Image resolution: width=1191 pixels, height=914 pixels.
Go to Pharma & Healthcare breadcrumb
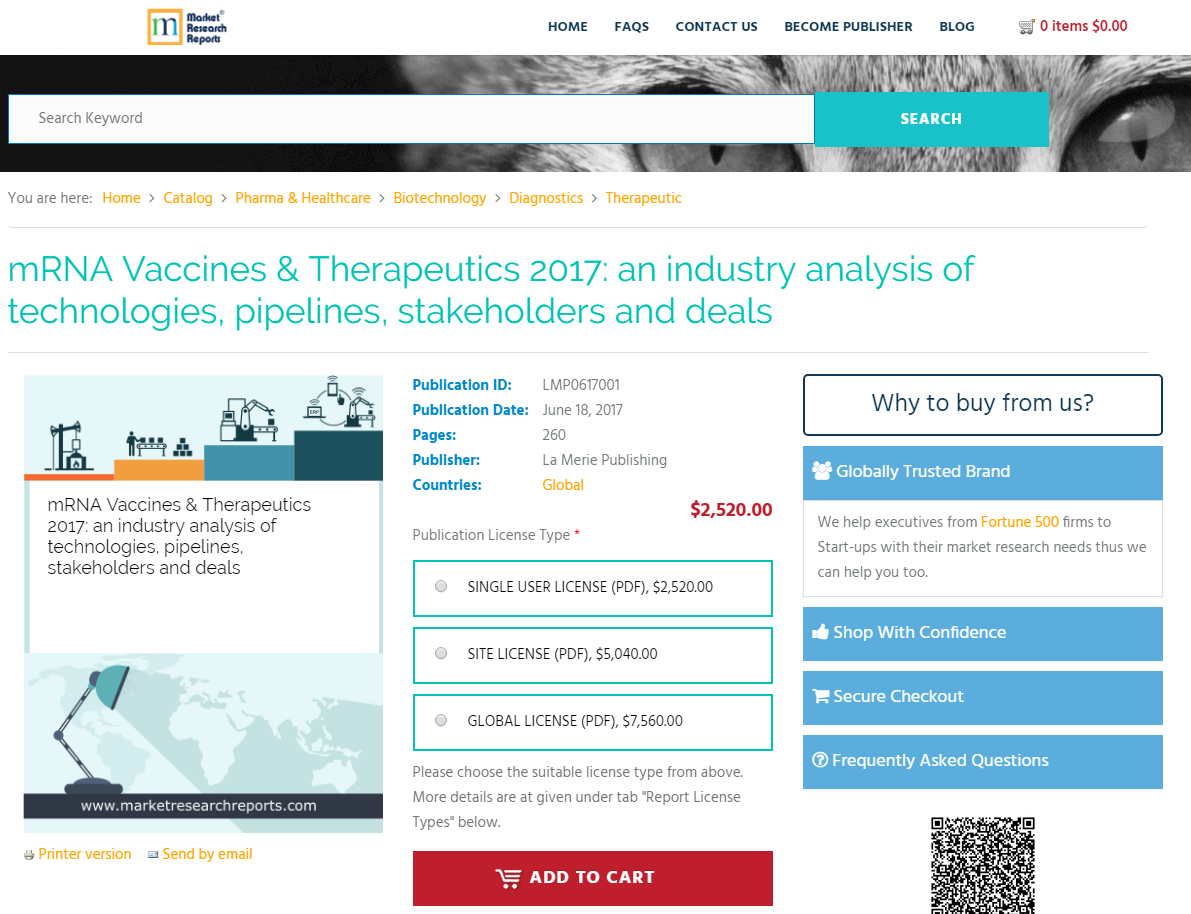pyautogui.click(x=303, y=198)
